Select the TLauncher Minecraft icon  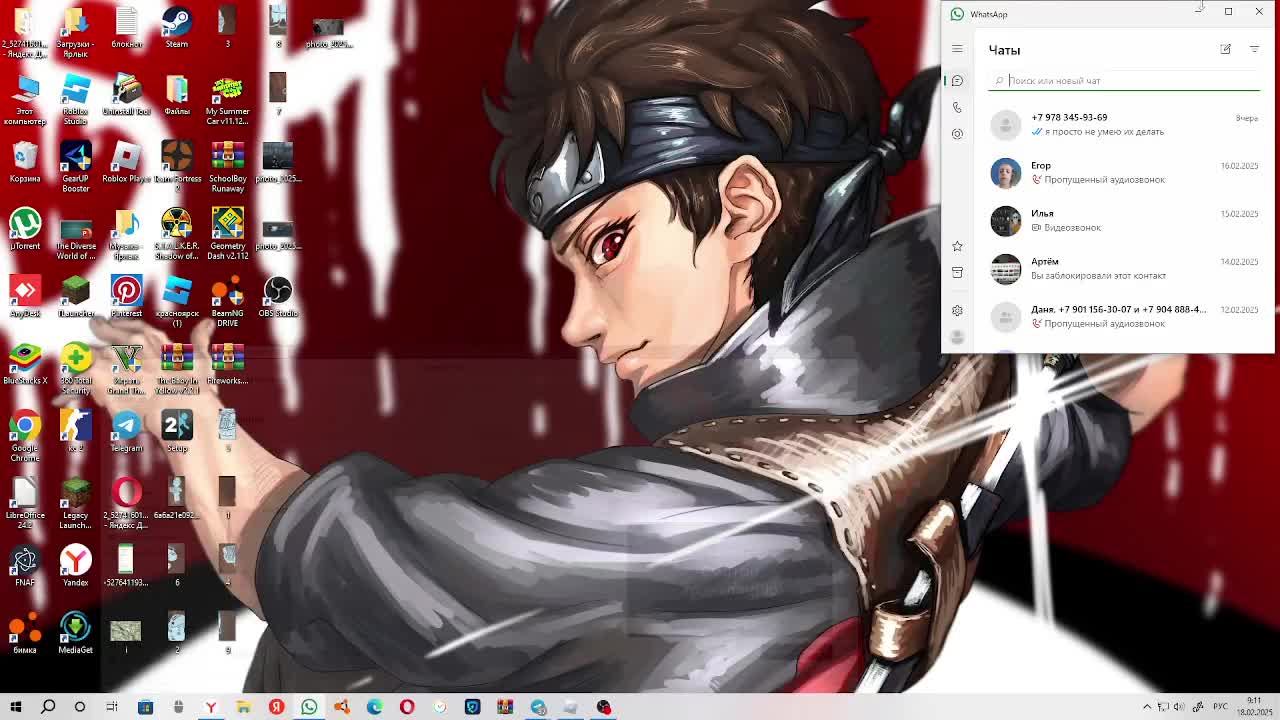[76, 297]
